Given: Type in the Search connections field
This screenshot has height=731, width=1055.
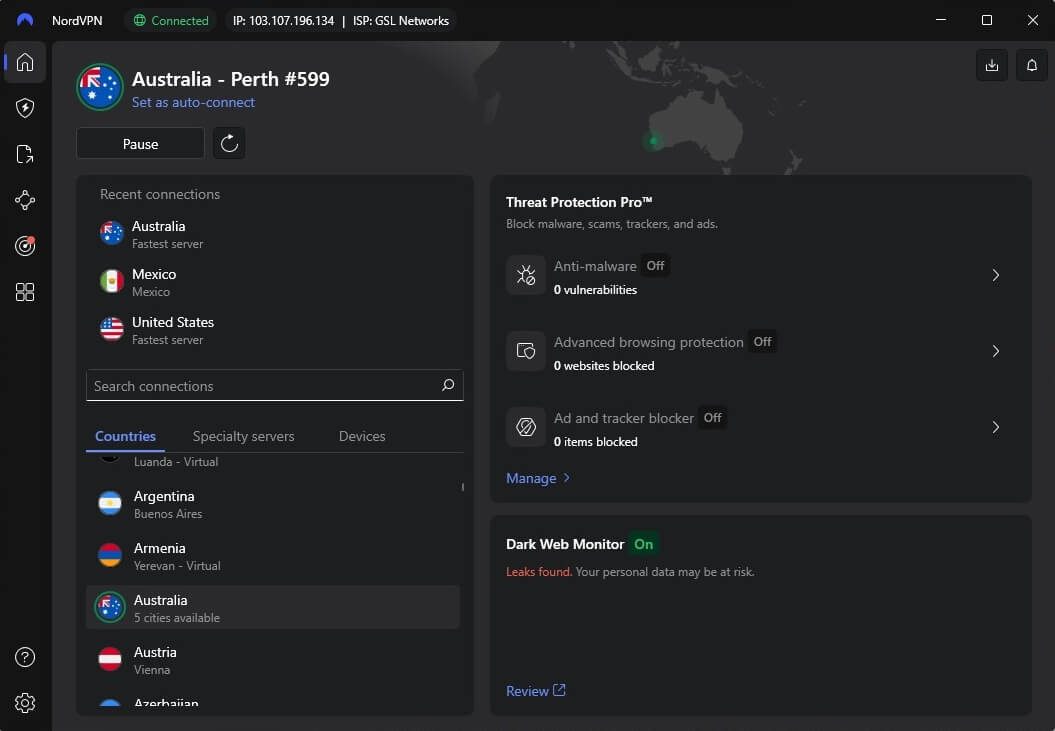Looking at the screenshot, I should [x=265, y=386].
